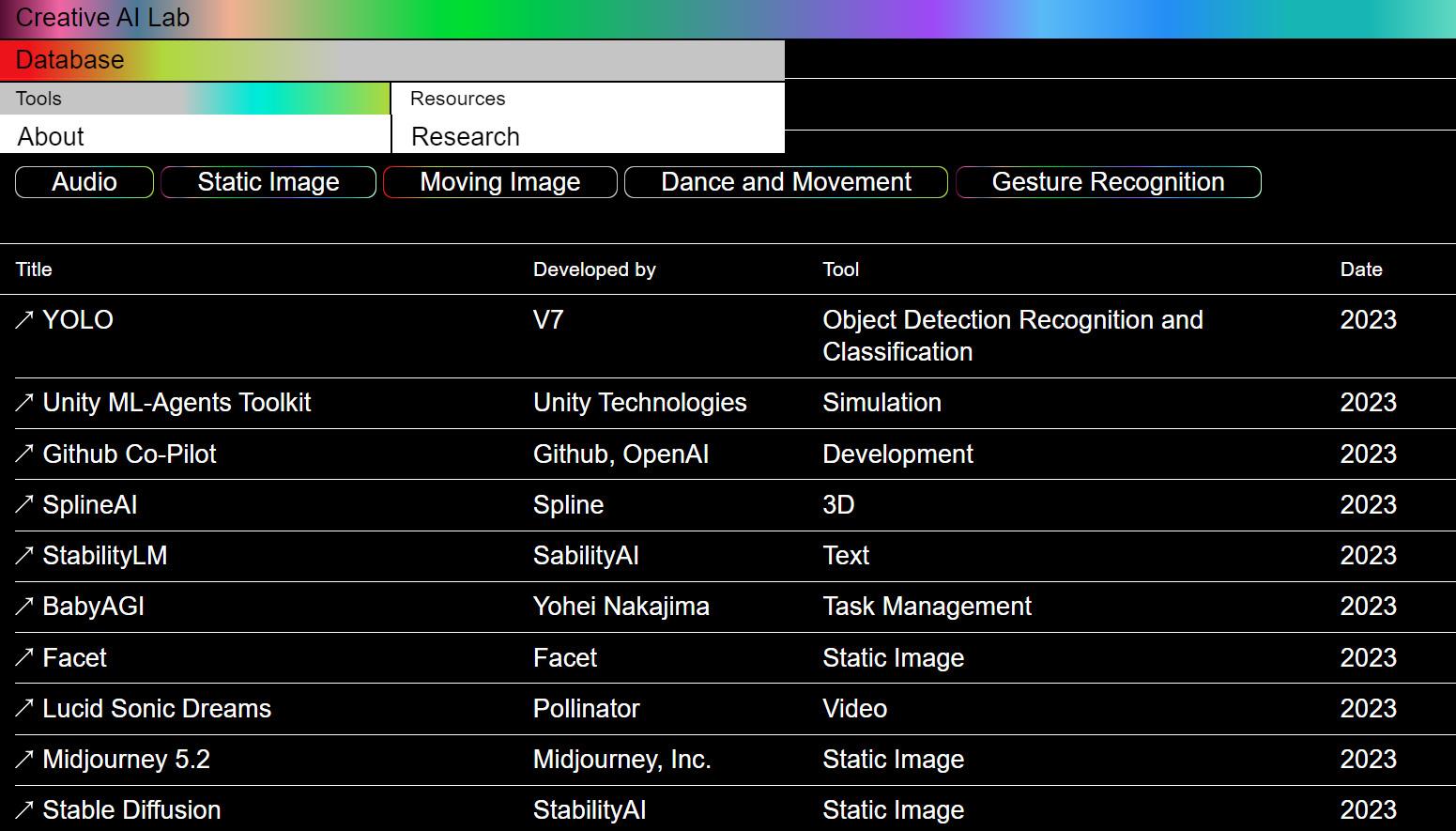Click the StabilityAI developer cell
Screen dimensions: 1456x831
[590, 810]
